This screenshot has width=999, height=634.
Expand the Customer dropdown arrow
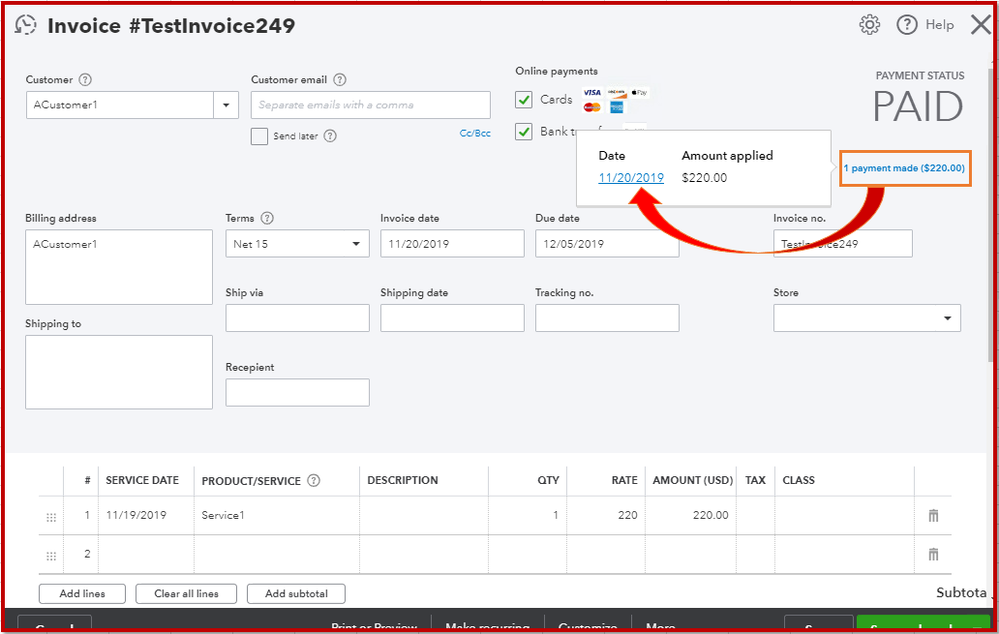(x=226, y=105)
